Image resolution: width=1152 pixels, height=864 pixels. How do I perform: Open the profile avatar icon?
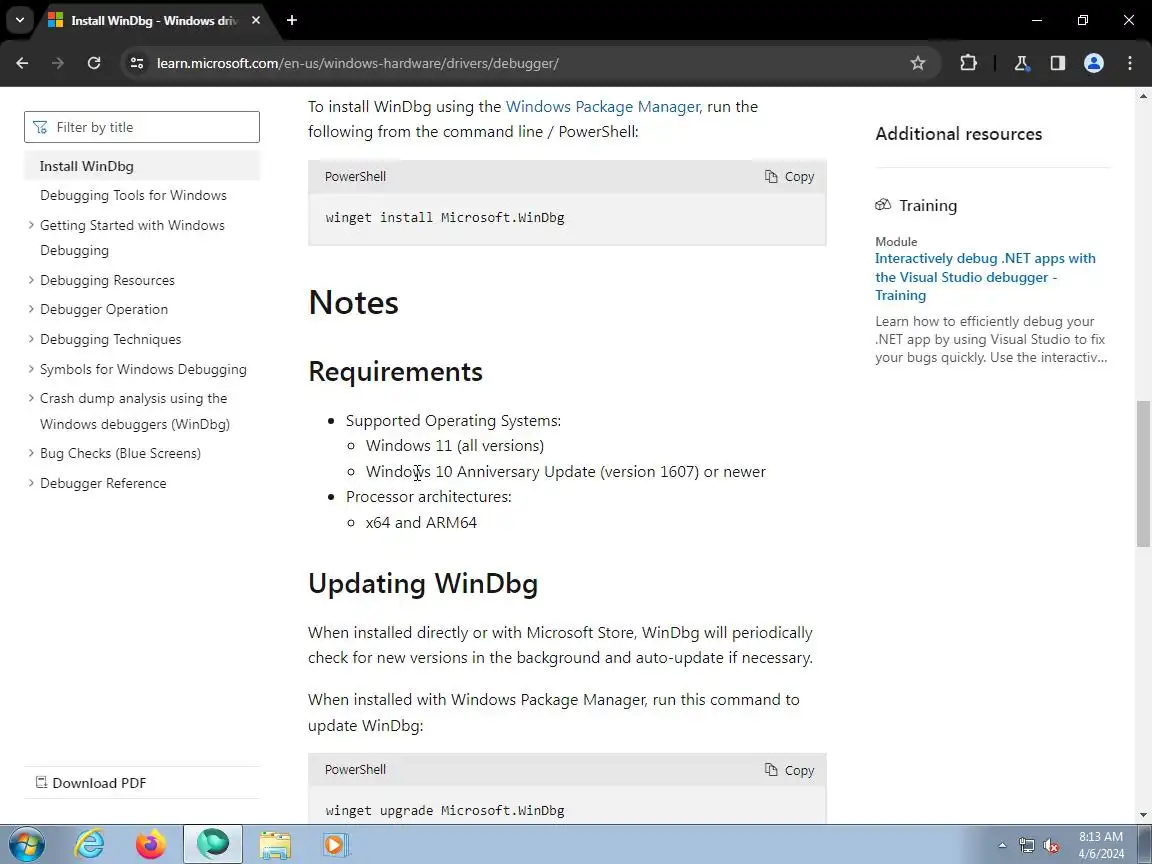pos(1093,63)
